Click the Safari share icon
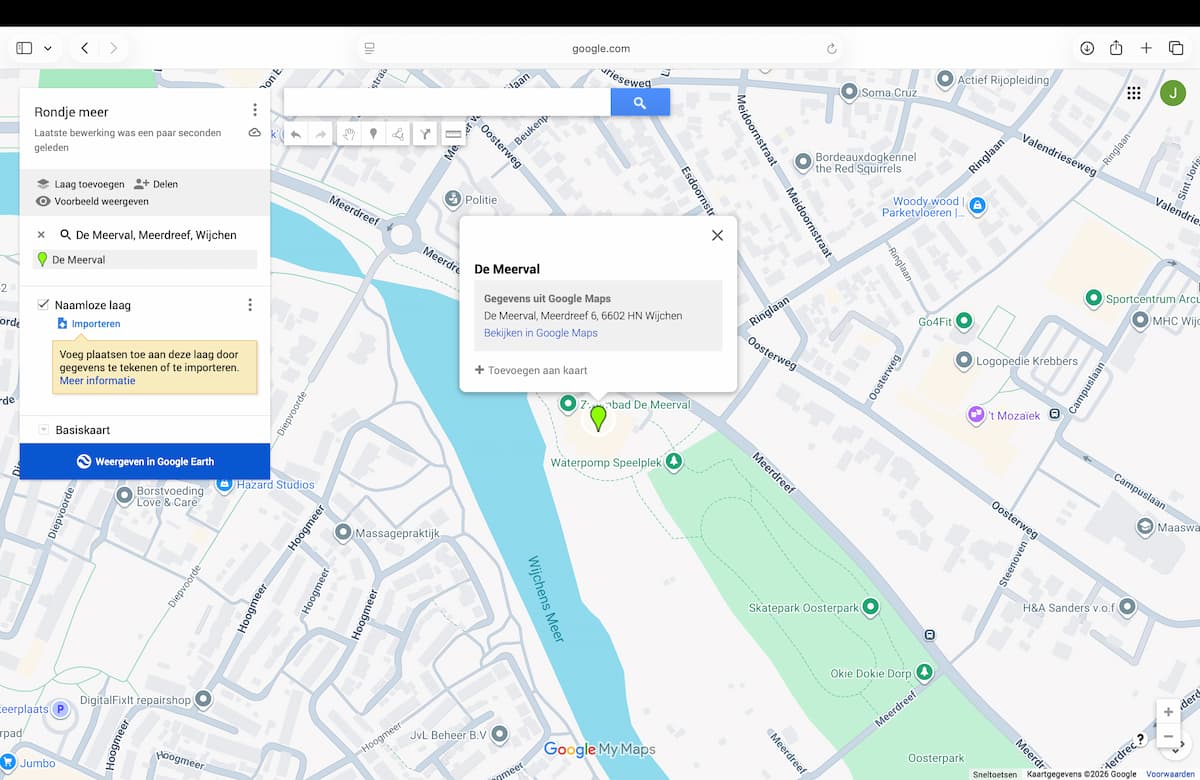This screenshot has height=780, width=1200. pyautogui.click(x=1116, y=48)
